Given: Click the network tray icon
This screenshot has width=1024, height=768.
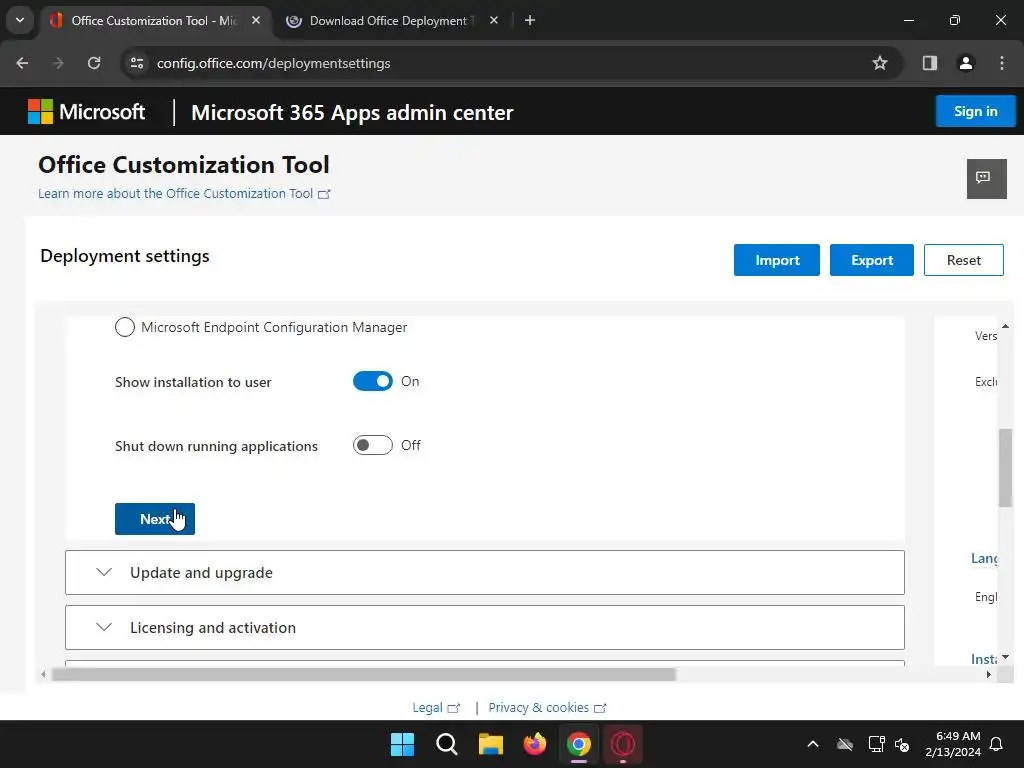Looking at the screenshot, I should (876, 744).
